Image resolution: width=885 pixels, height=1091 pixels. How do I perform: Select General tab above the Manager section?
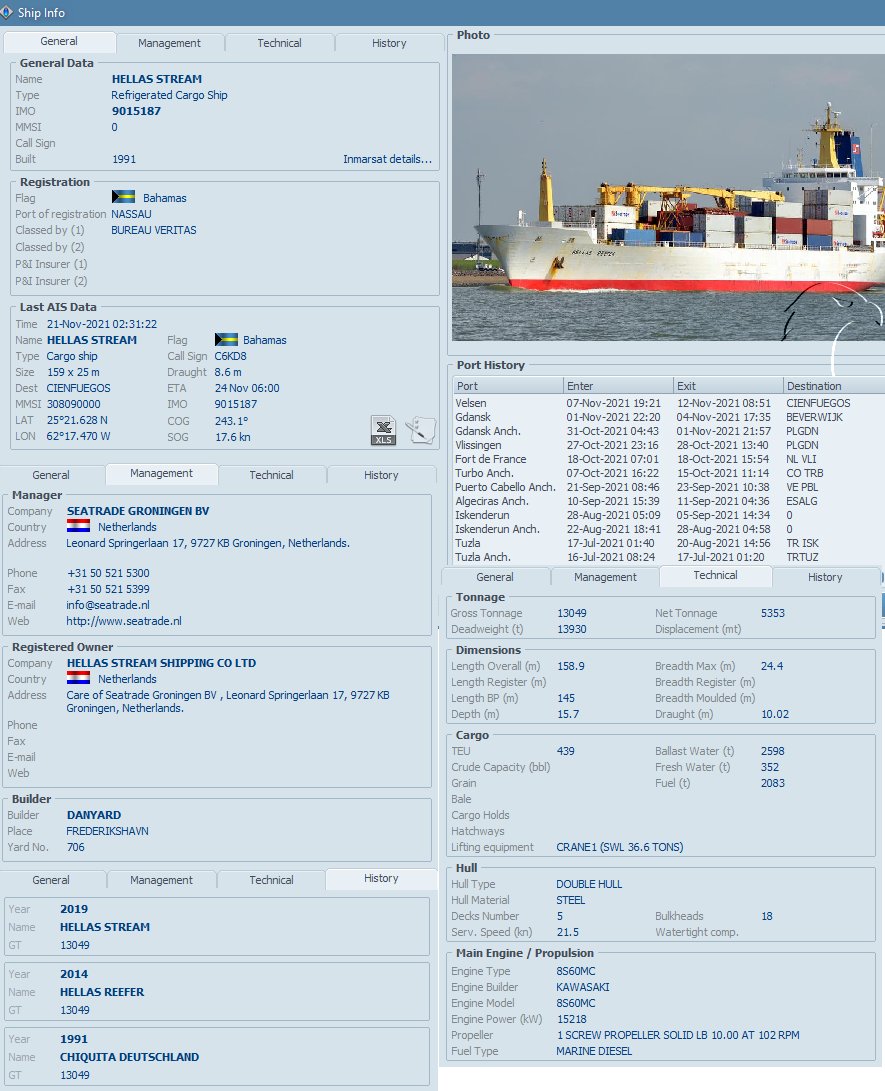(51, 475)
